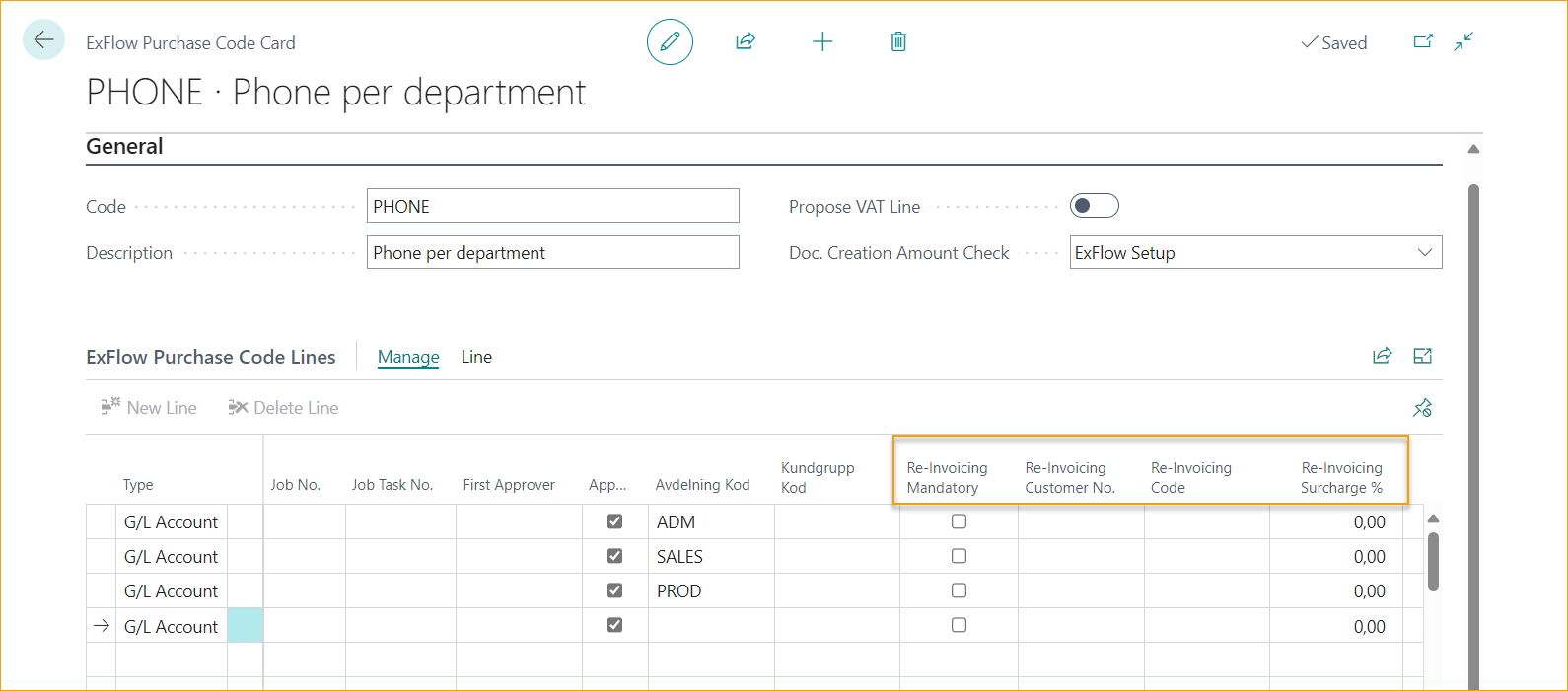Click the pin icon in lines toolbar

(x=1422, y=408)
